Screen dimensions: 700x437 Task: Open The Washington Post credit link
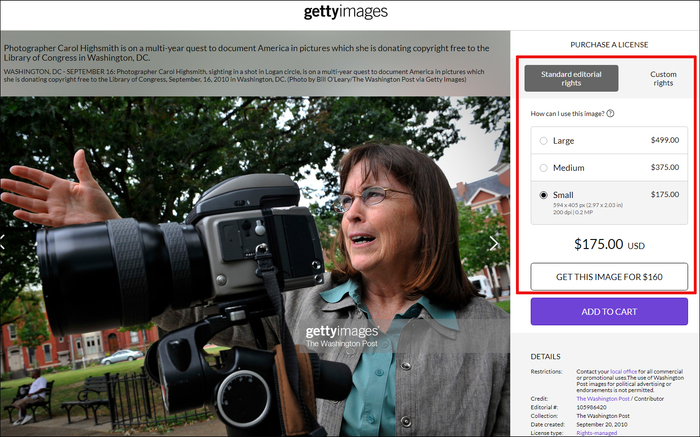click(x=603, y=399)
